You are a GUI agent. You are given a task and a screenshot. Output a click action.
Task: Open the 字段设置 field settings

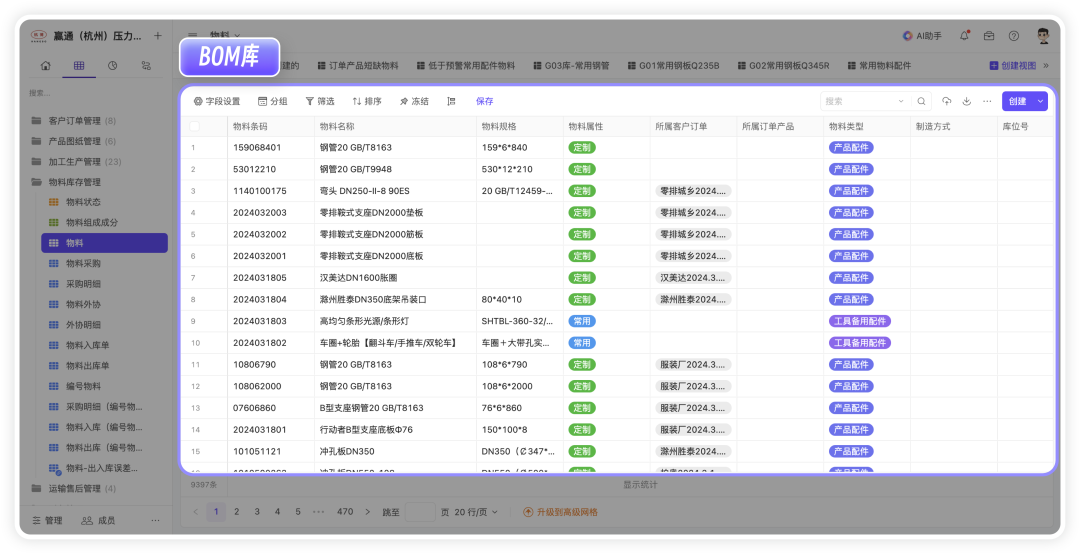(x=216, y=101)
